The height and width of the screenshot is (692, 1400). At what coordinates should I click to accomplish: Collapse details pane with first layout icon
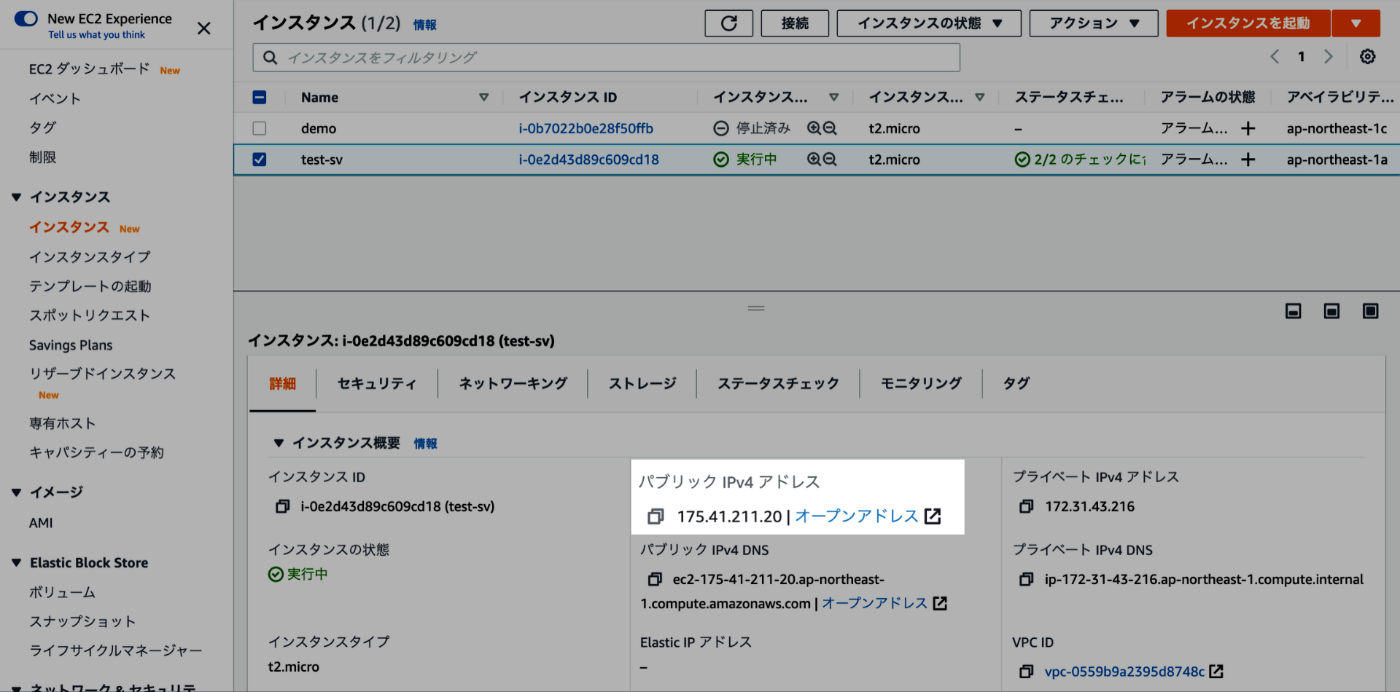(1293, 311)
